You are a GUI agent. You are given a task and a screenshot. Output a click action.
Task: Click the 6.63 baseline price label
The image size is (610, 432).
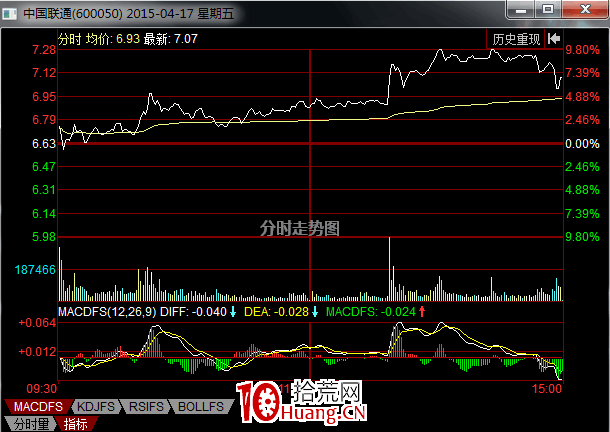coord(44,144)
